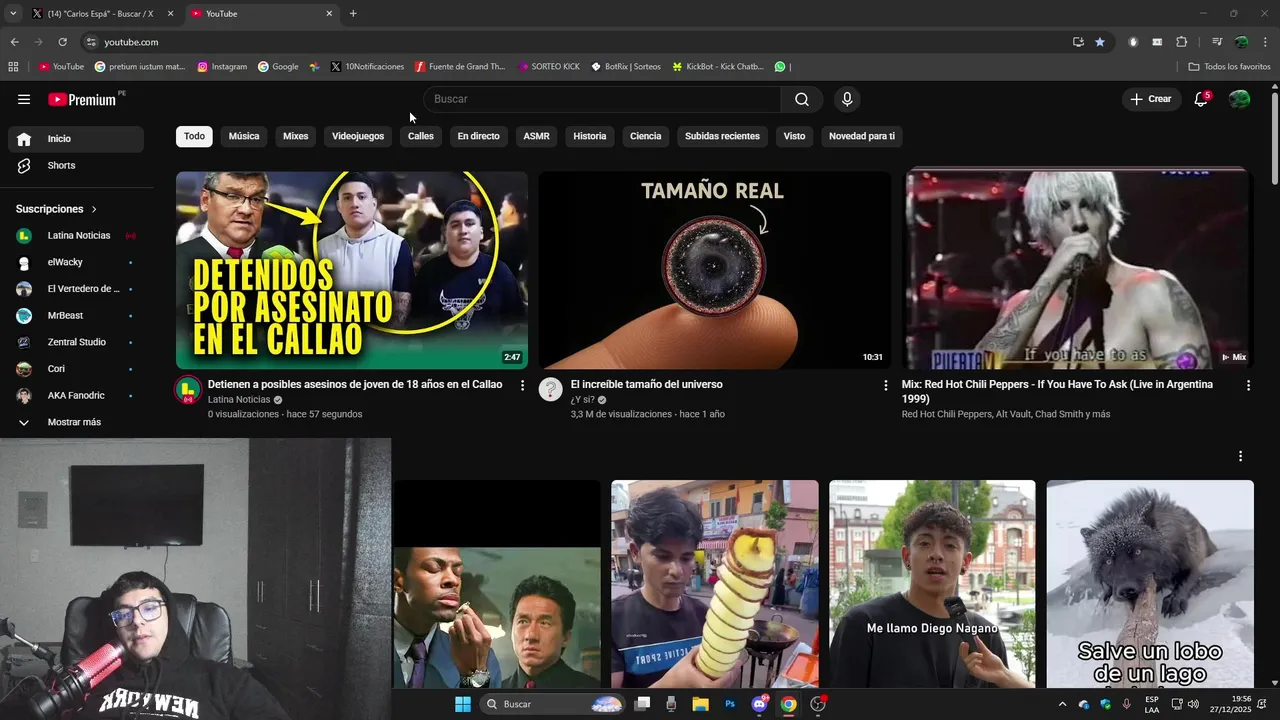Screen dimensions: 1280x720
Task: Open Shorts from the sidebar
Action: 76,165
